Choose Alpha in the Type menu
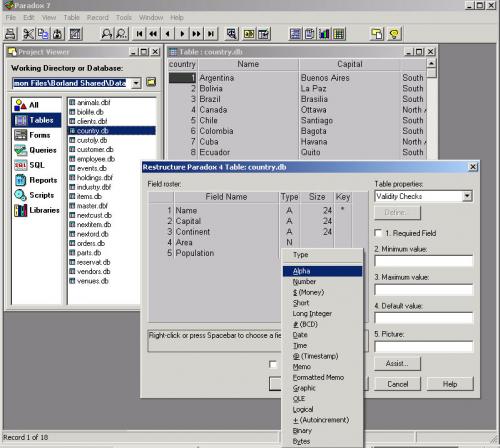This screenshot has width=500, height=448. click(322, 271)
